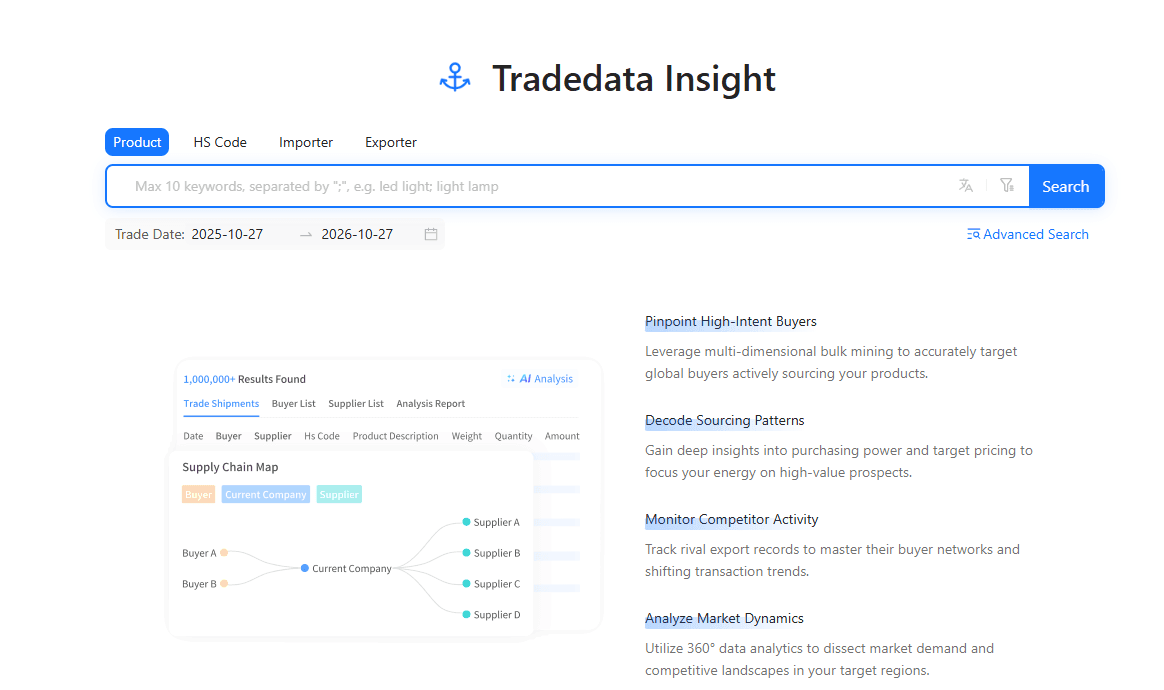The width and height of the screenshot is (1164, 690).
Task: Click the Product Description column header
Action: [x=396, y=436]
